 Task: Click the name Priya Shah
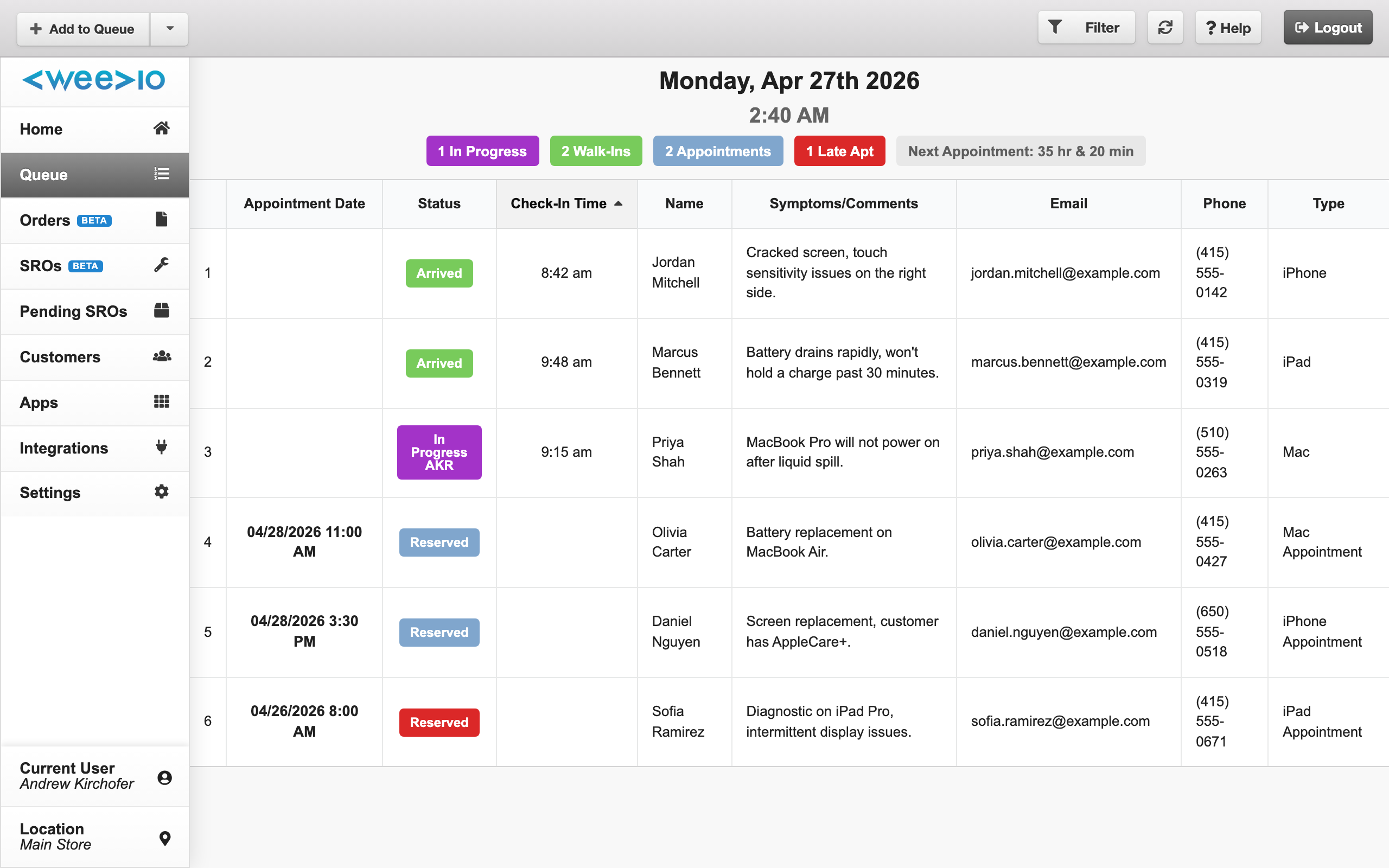point(668,452)
